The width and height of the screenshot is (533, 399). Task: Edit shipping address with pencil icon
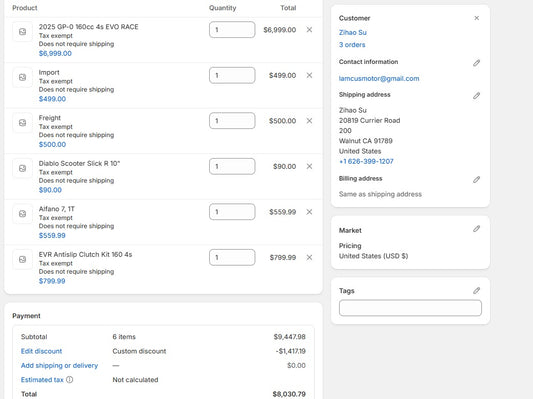(x=477, y=96)
